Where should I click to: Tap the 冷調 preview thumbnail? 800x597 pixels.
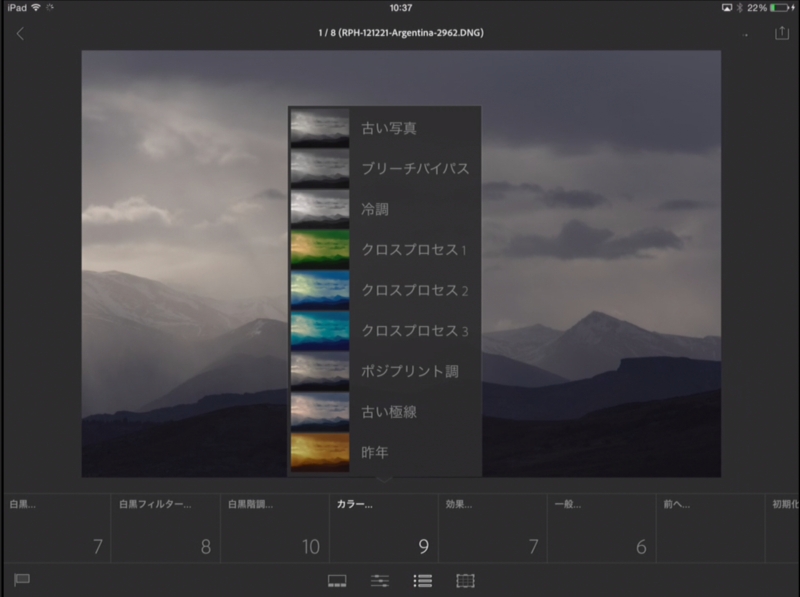(x=320, y=209)
